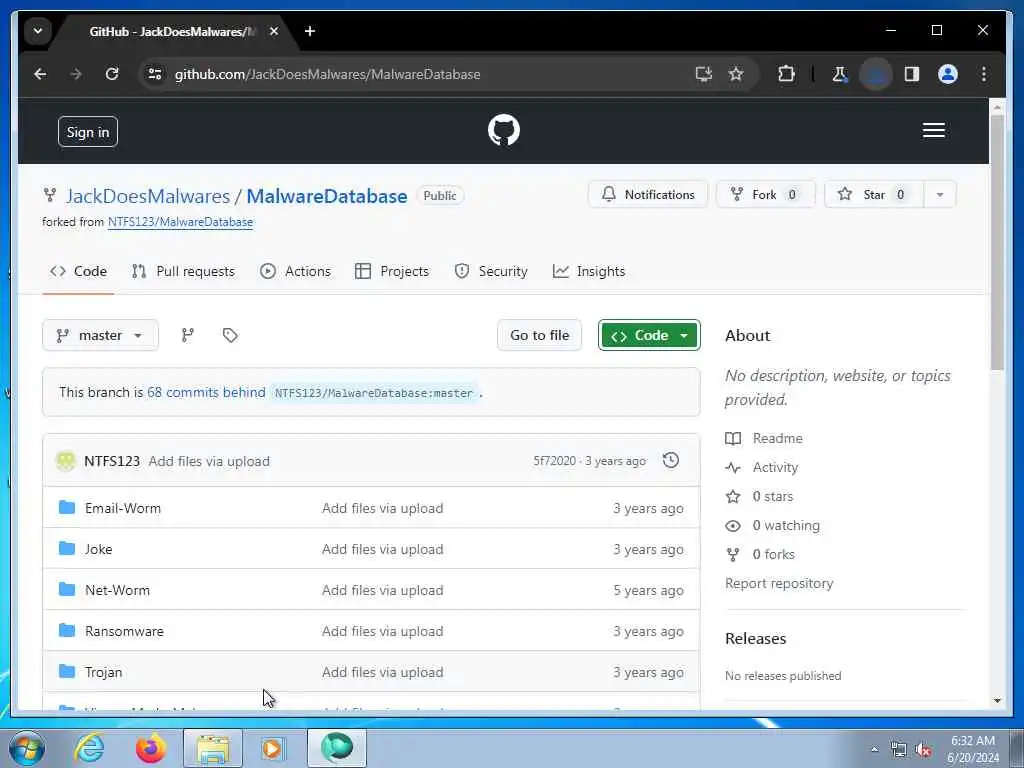This screenshot has height=768, width=1024.
Task: Expand the Star lists dropdown arrow
Action: tap(940, 195)
